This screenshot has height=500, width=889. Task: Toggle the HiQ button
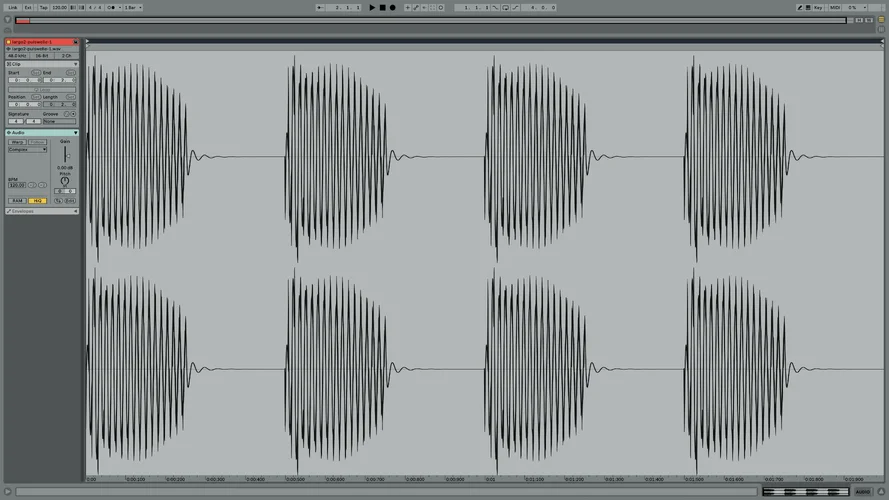pos(37,201)
